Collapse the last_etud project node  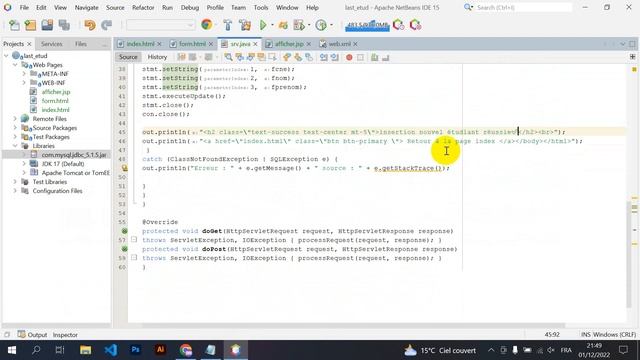click(x=6, y=56)
